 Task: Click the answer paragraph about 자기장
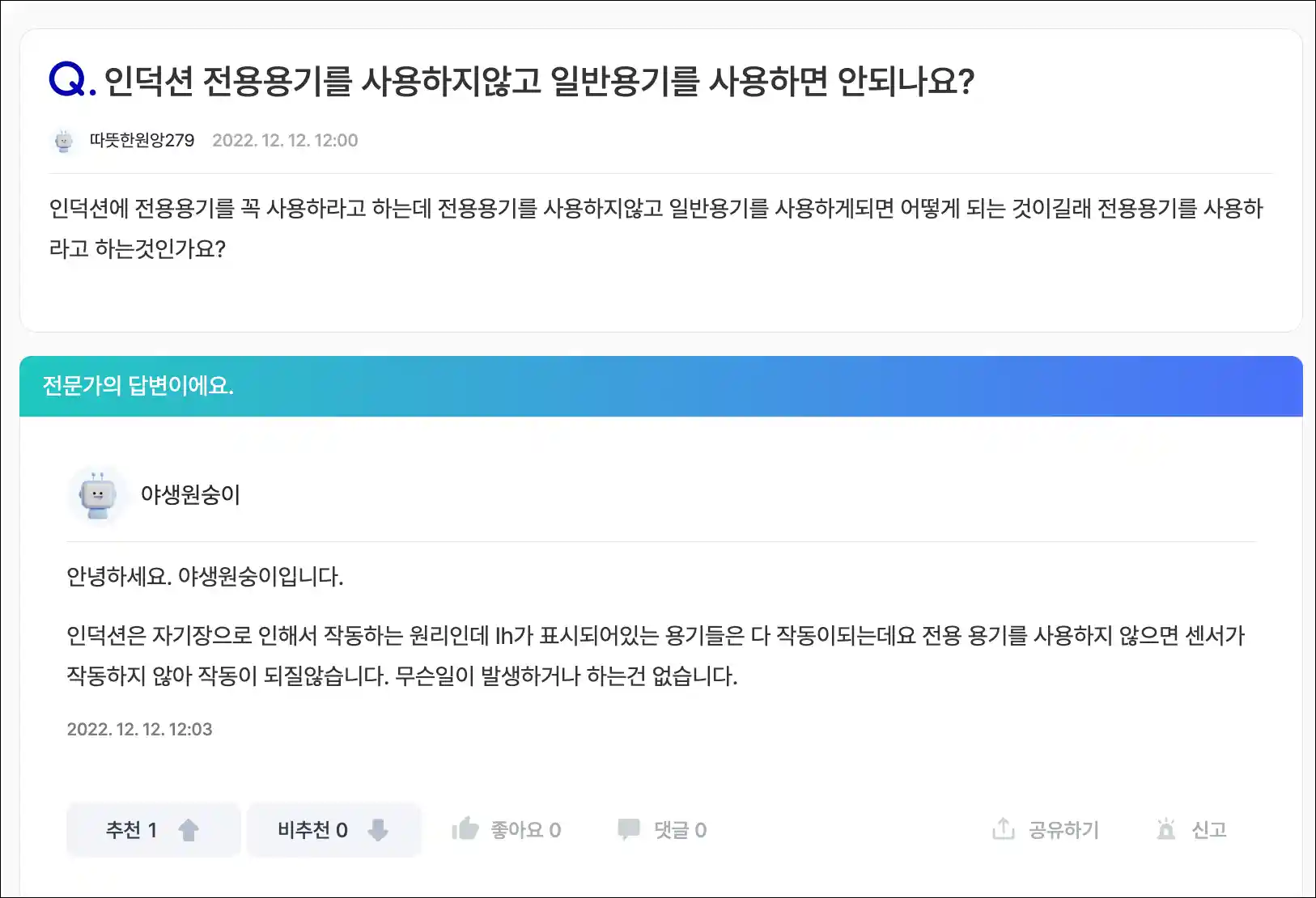tap(656, 655)
